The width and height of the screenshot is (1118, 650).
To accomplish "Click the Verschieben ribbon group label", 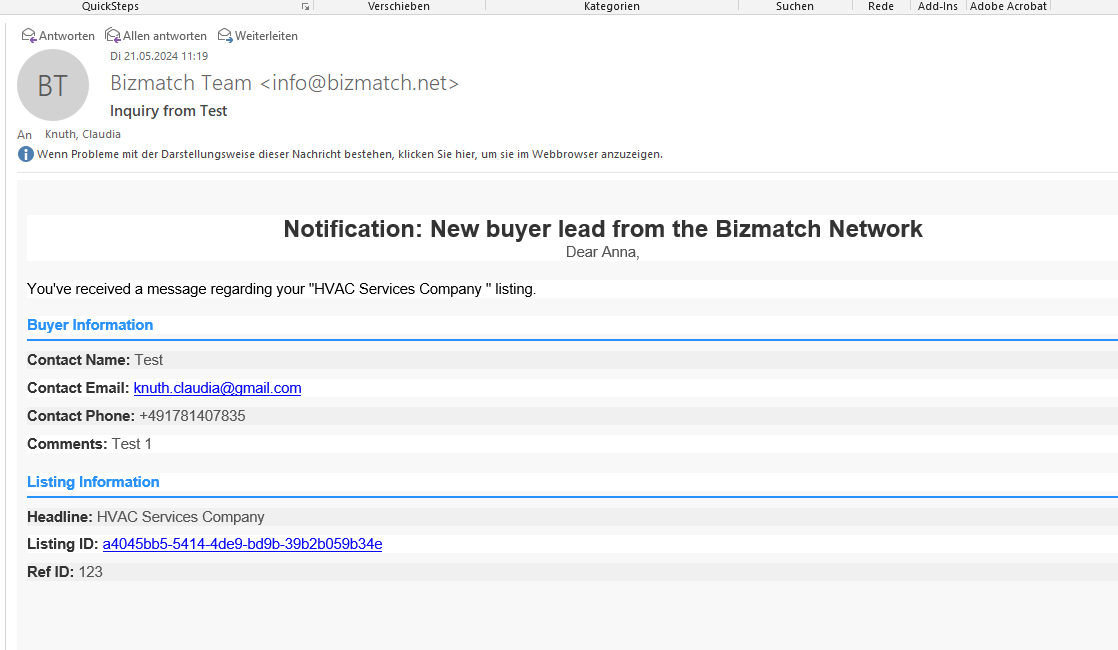I will tap(399, 6).
